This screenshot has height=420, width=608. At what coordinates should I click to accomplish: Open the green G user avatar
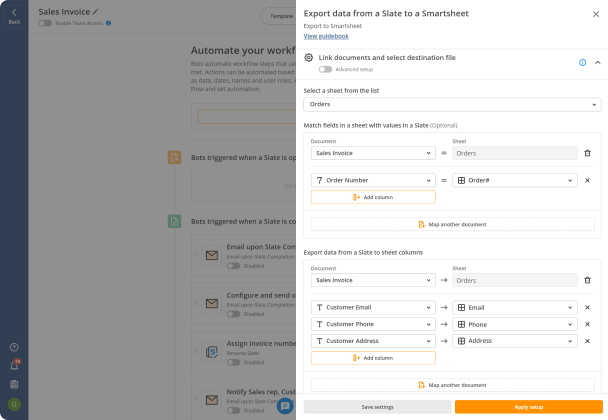pos(14,404)
